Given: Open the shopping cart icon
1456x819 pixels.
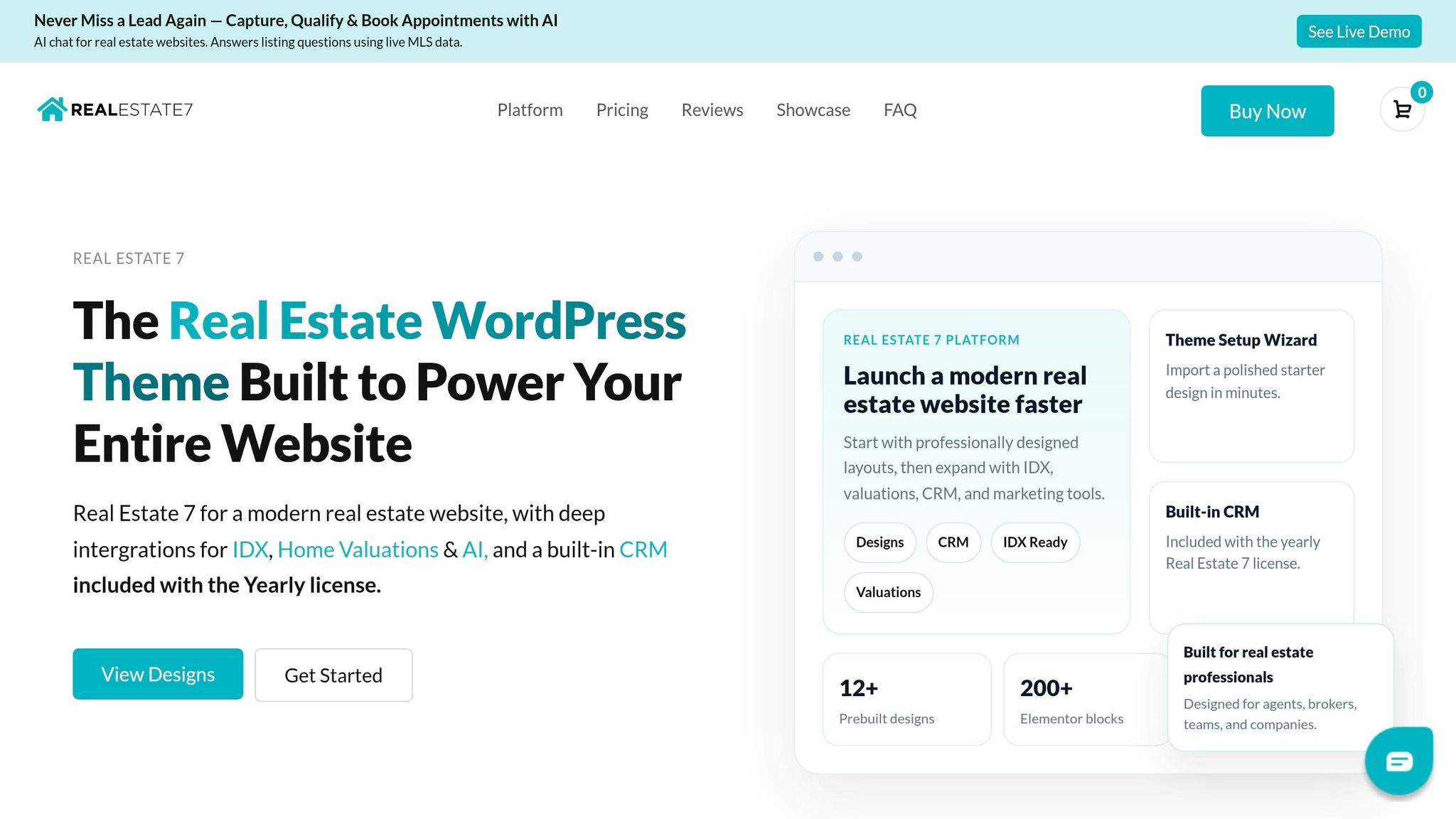Looking at the screenshot, I should pos(1402,109).
